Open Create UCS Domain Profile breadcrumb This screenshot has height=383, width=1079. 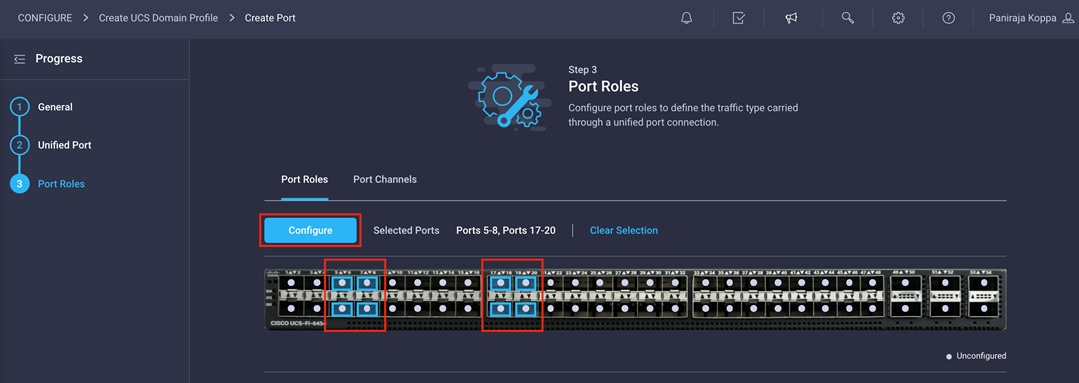tap(158, 18)
